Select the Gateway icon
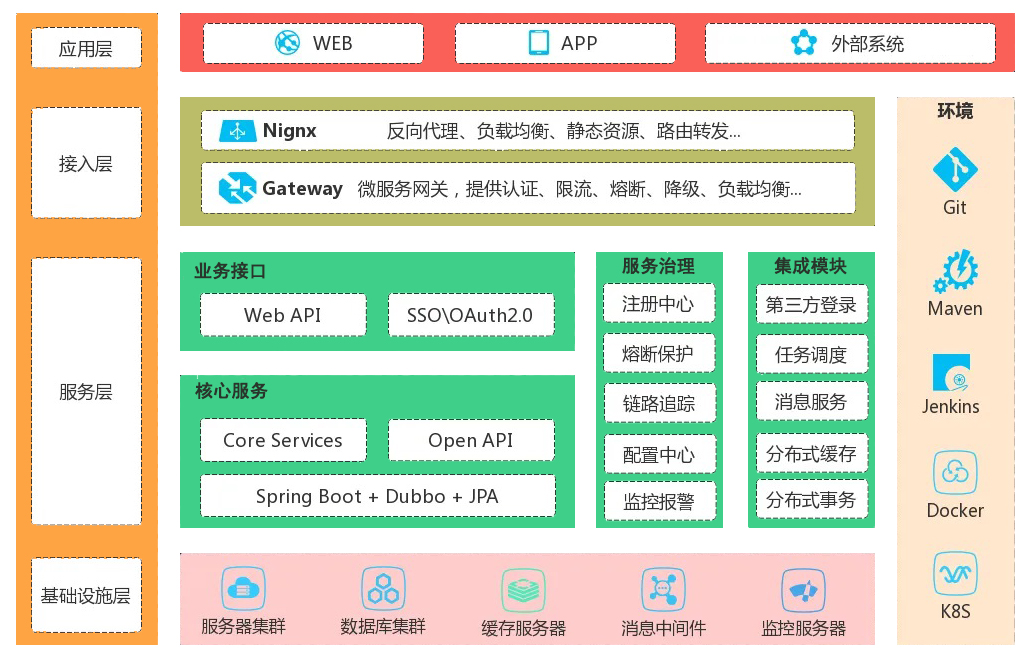The width and height of the screenshot is (1034, 665). pyautogui.click(x=238, y=188)
